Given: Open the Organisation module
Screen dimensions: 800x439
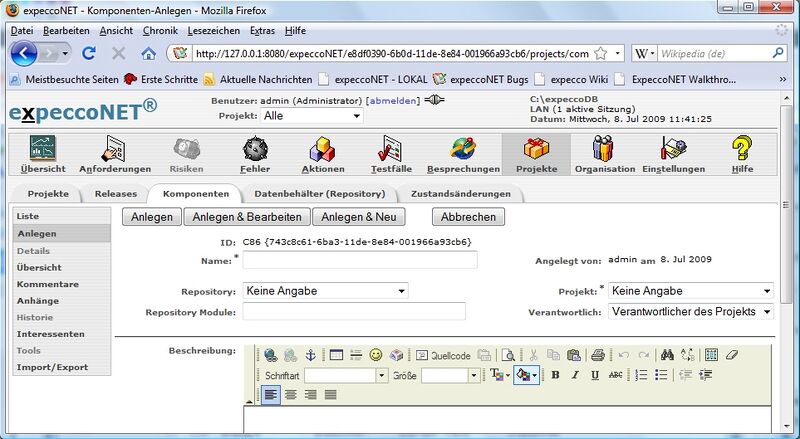Looking at the screenshot, I should pyautogui.click(x=605, y=155).
